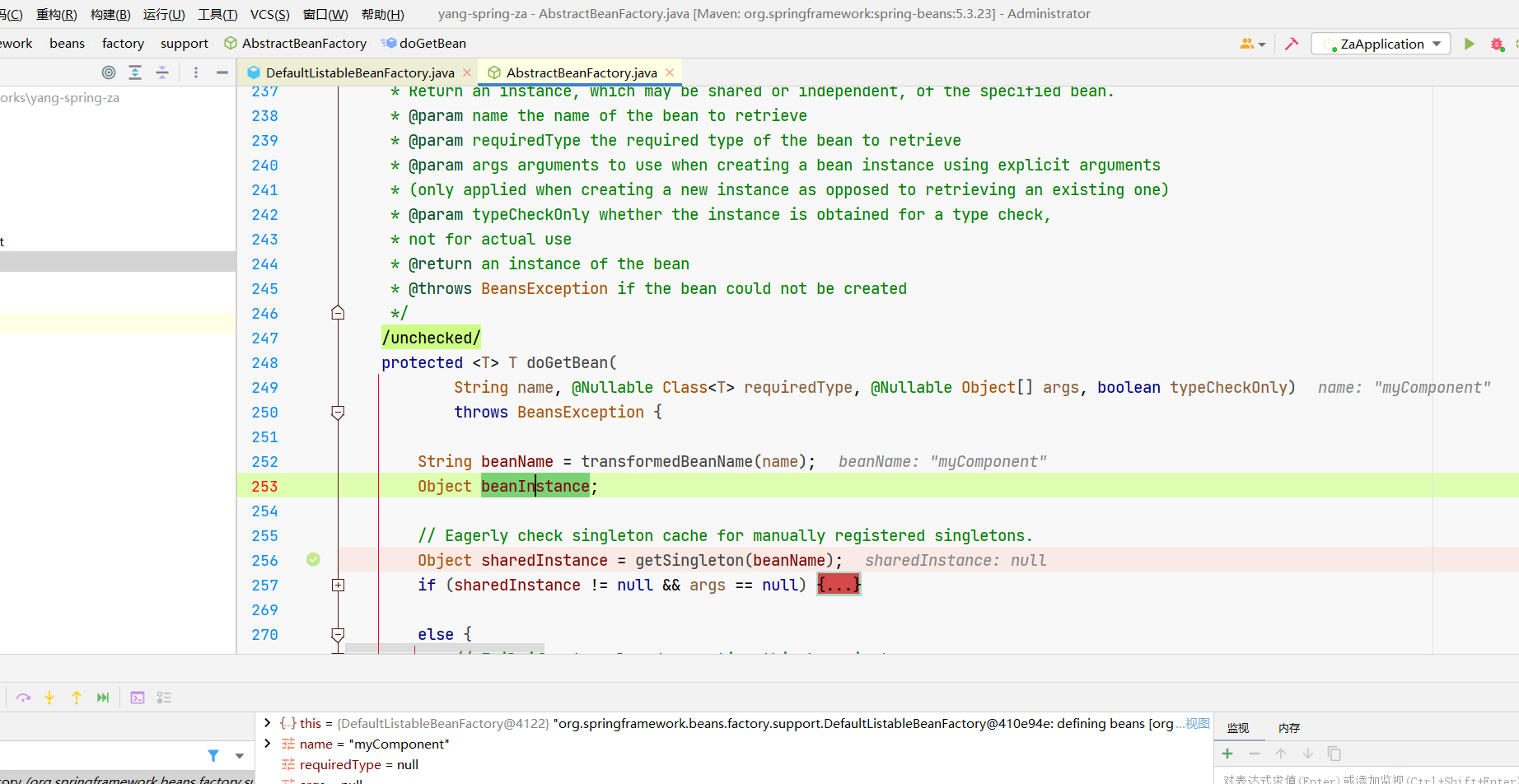Image resolution: width=1519 pixels, height=784 pixels.
Task: Open the 工具(T) tools menu
Action: point(217,14)
